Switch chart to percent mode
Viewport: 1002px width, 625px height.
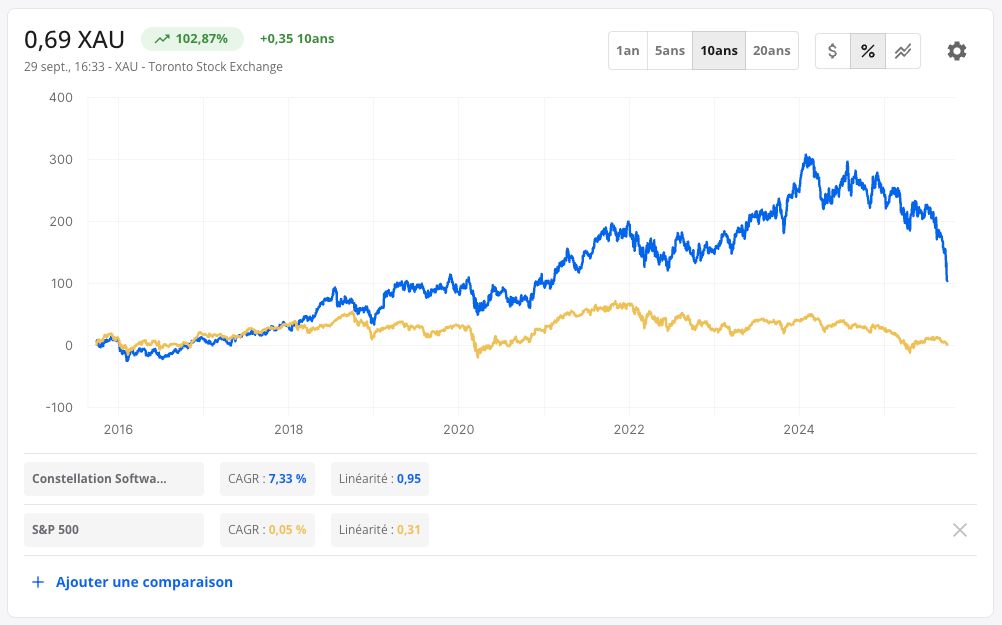(868, 51)
